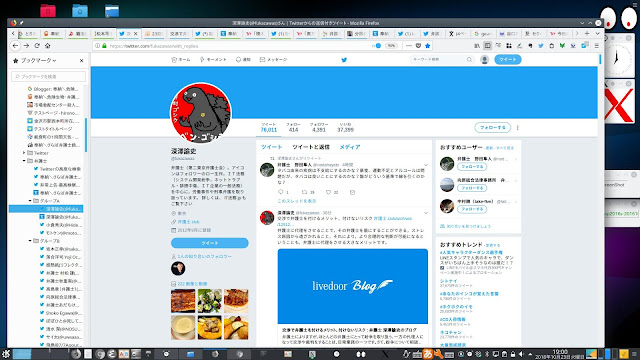Open メッセージ in Twitter navigation
Viewport: 640px width, 360px height.
pos(273,60)
